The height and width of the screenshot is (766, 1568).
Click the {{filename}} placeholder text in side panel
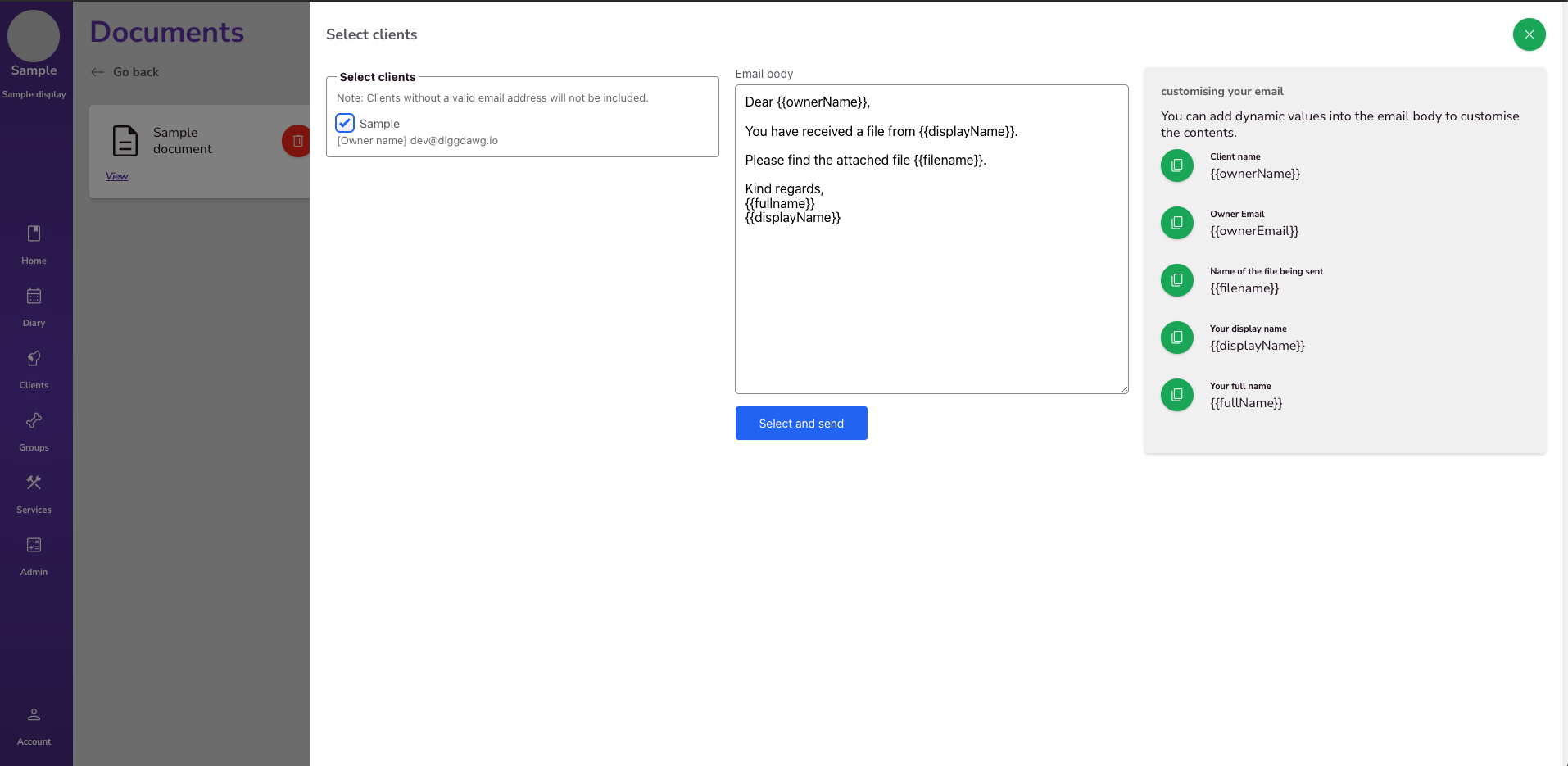(x=1244, y=288)
